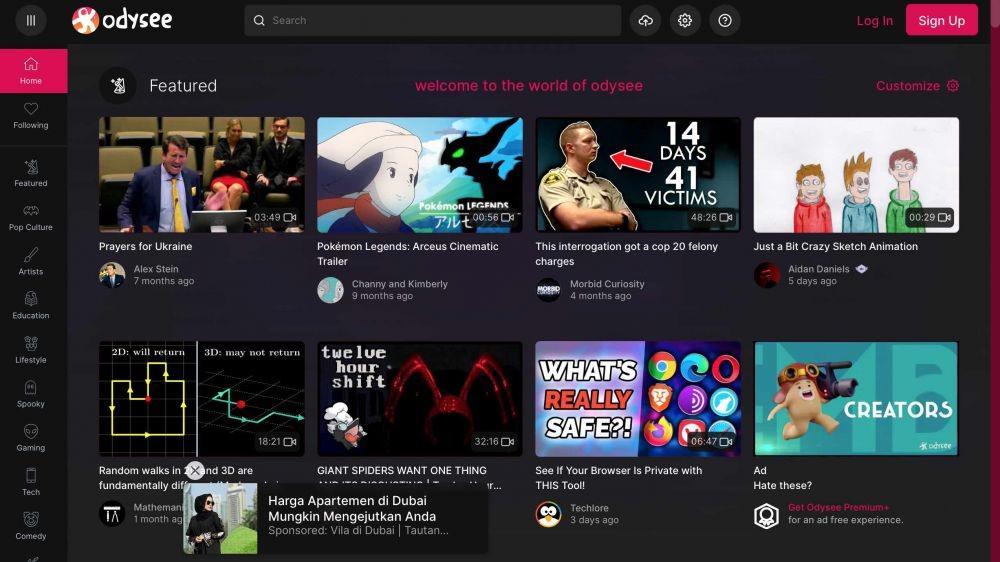
Task: Open Lifestyle category in sidebar
Action: click(x=31, y=350)
